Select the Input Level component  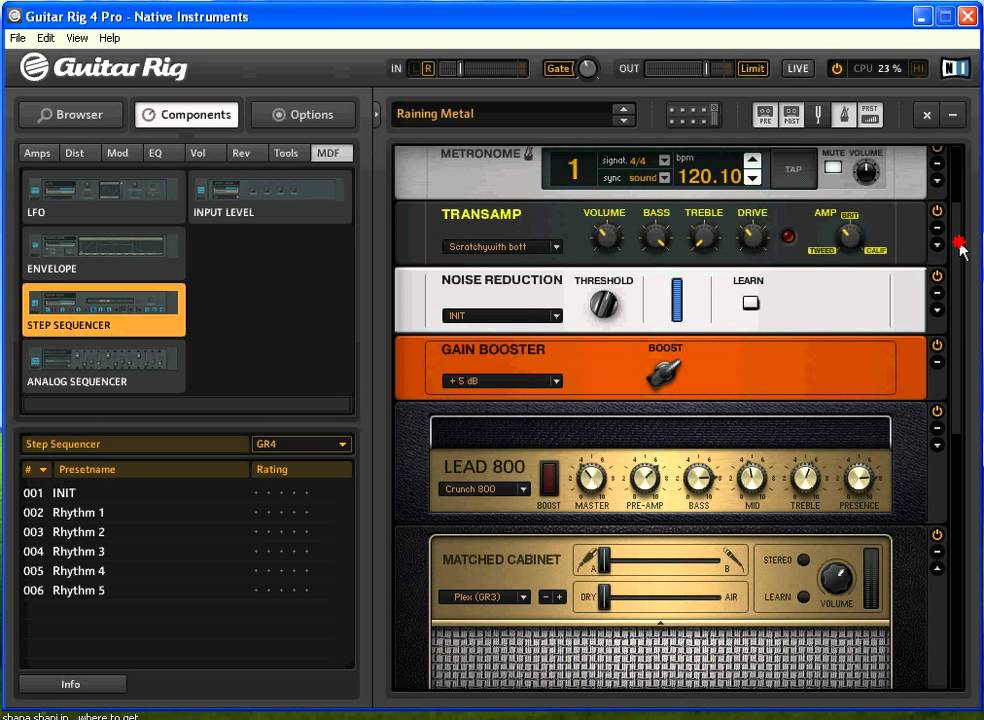[x=270, y=197]
